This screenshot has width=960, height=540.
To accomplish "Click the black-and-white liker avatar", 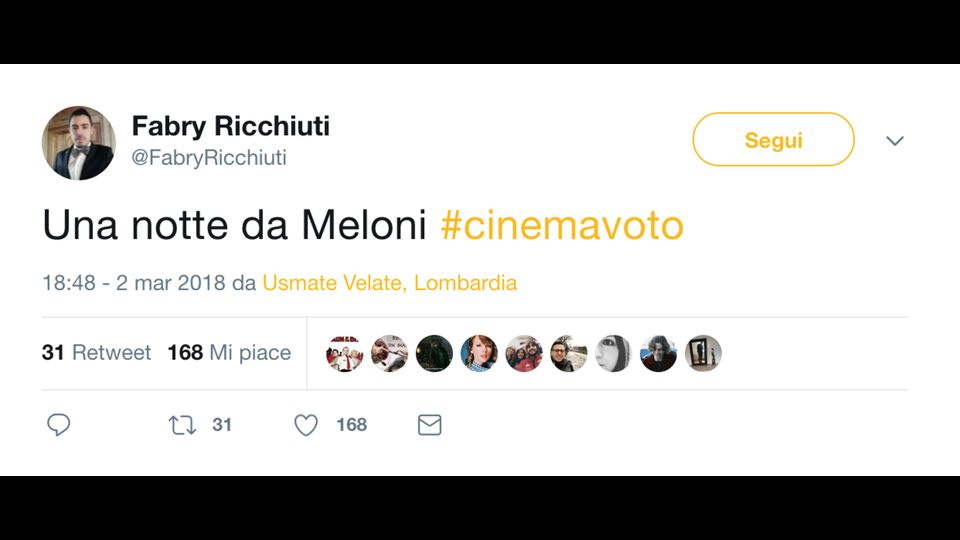I will click(613, 353).
